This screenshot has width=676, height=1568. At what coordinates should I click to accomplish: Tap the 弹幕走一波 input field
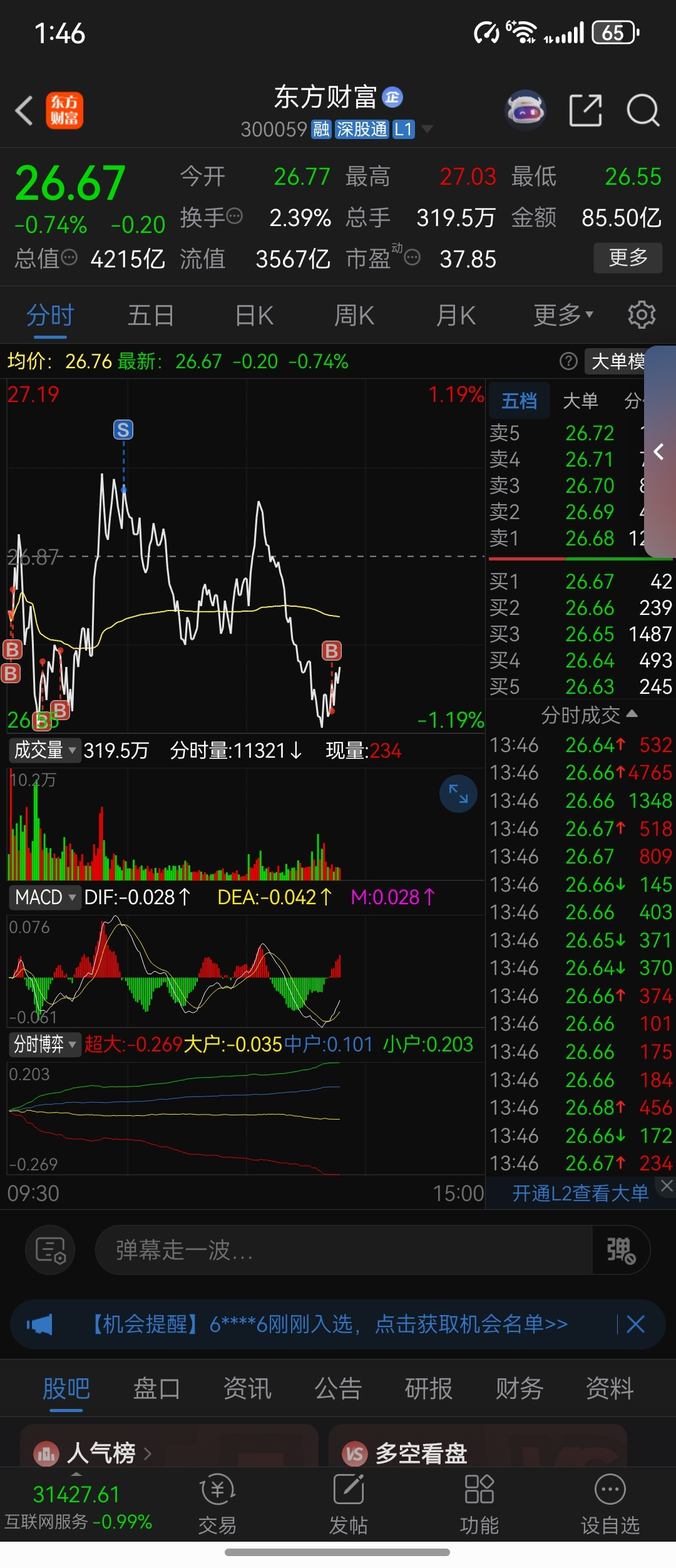point(343,1250)
